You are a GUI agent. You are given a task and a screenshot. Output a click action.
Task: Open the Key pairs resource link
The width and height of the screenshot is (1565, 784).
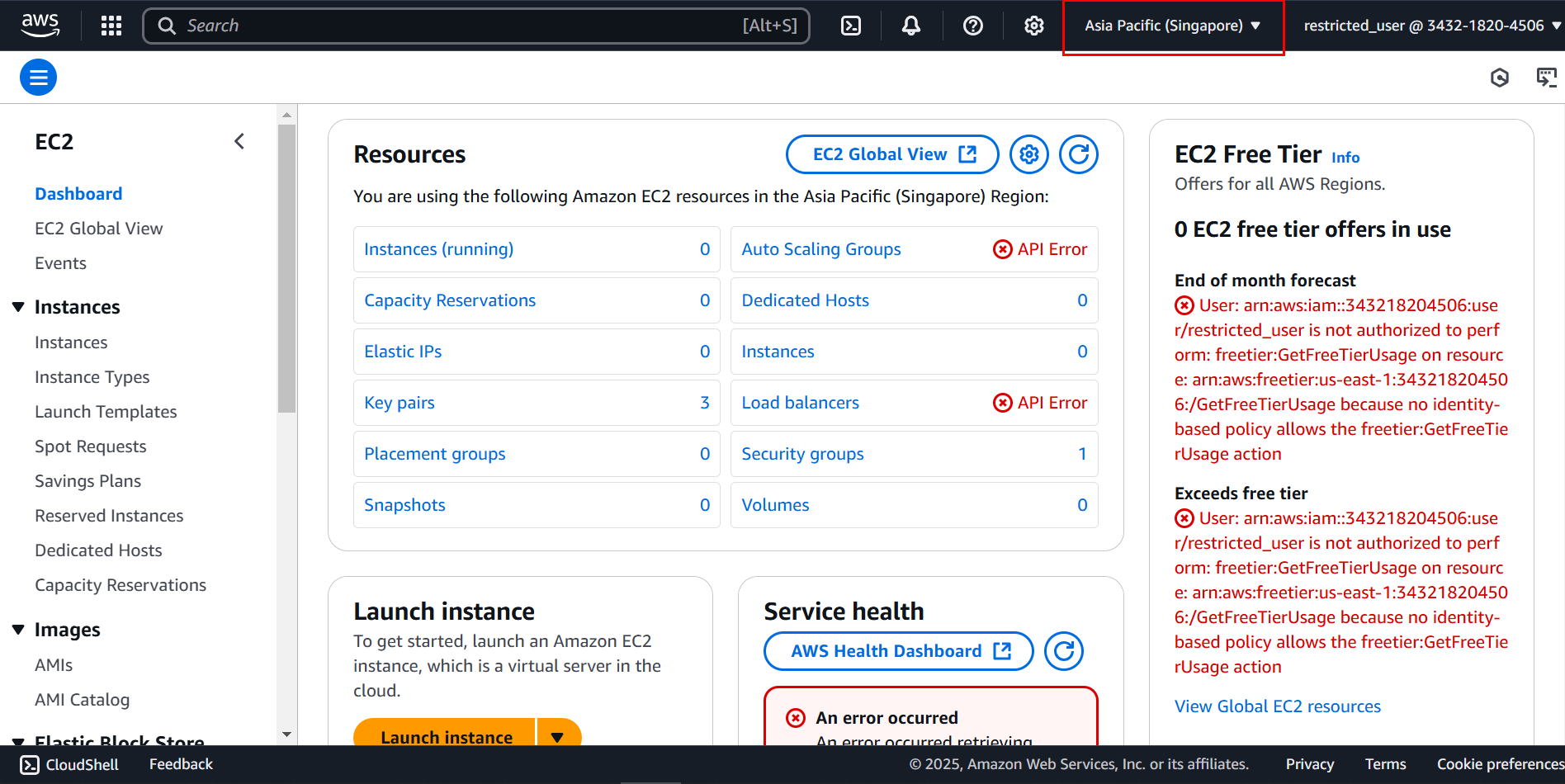(400, 403)
